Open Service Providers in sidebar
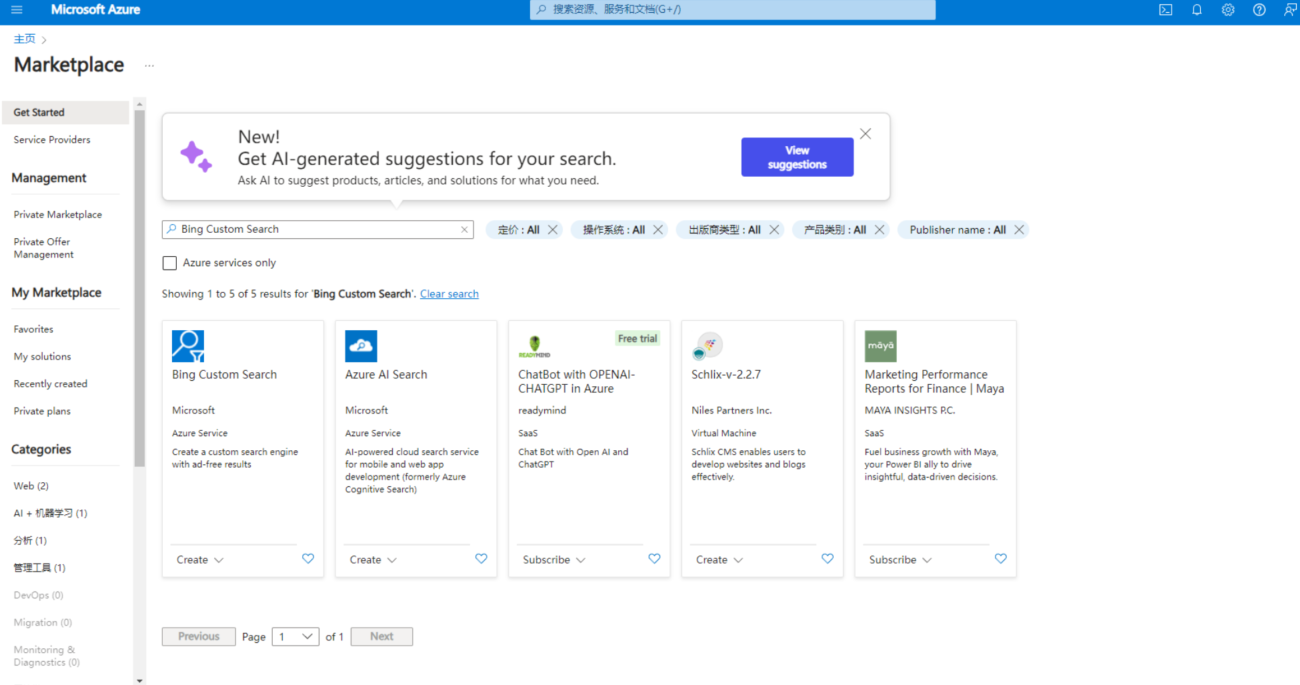 (x=52, y=140)
